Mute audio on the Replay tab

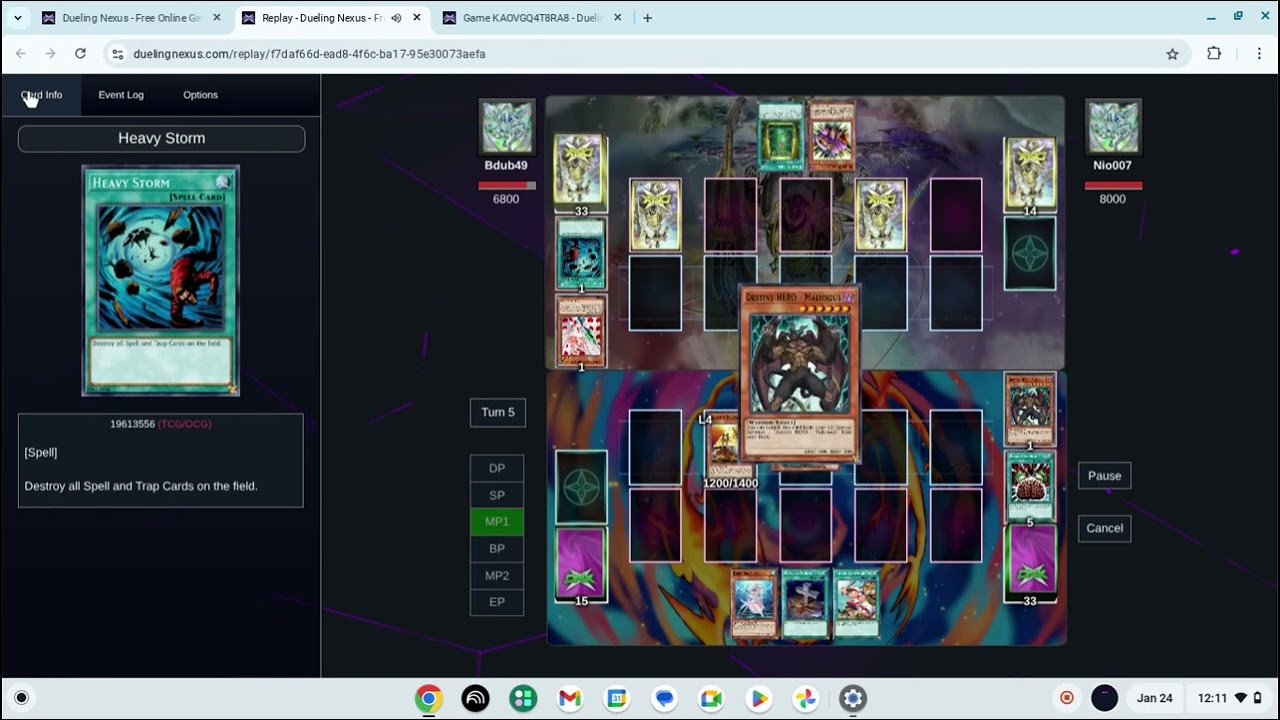(x=396, y=18)
